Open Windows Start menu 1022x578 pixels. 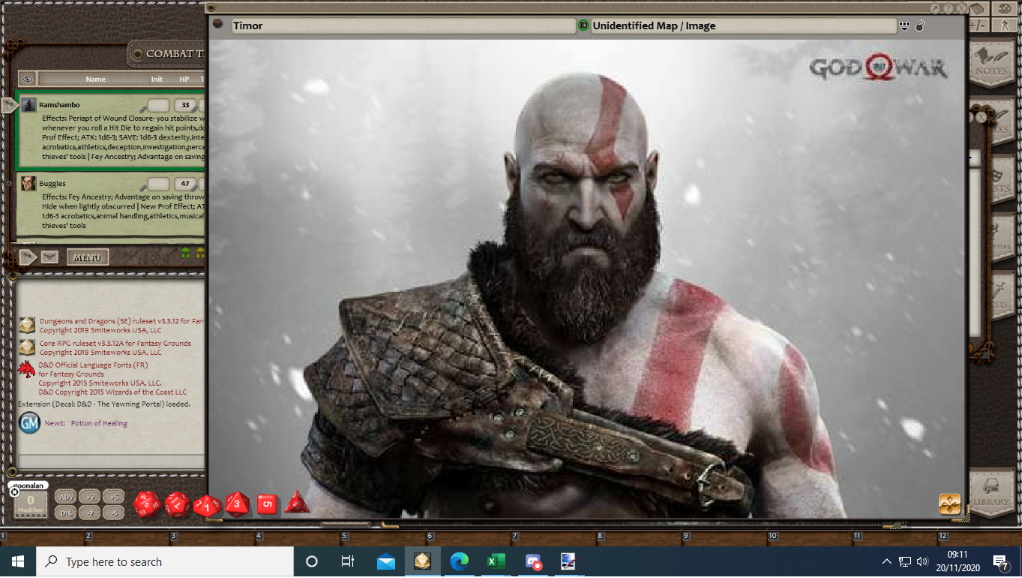18,562
